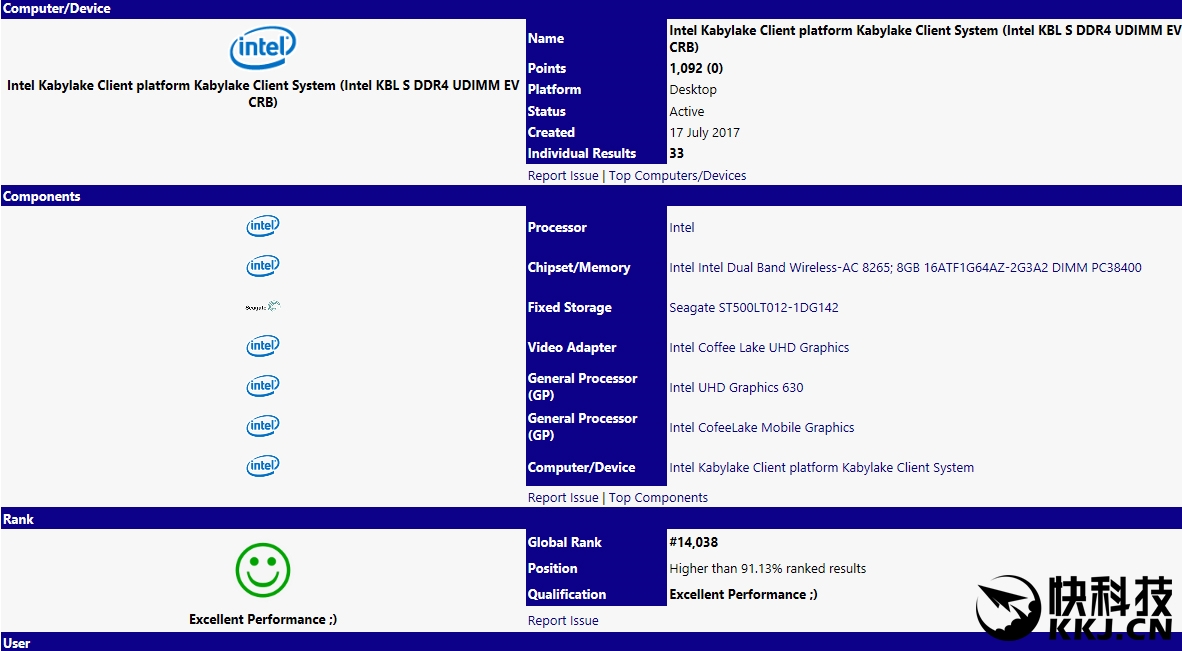Click the large Intel logo under Computer/Device
This screenshot has width=1182, height=651.
pos(262,48)
